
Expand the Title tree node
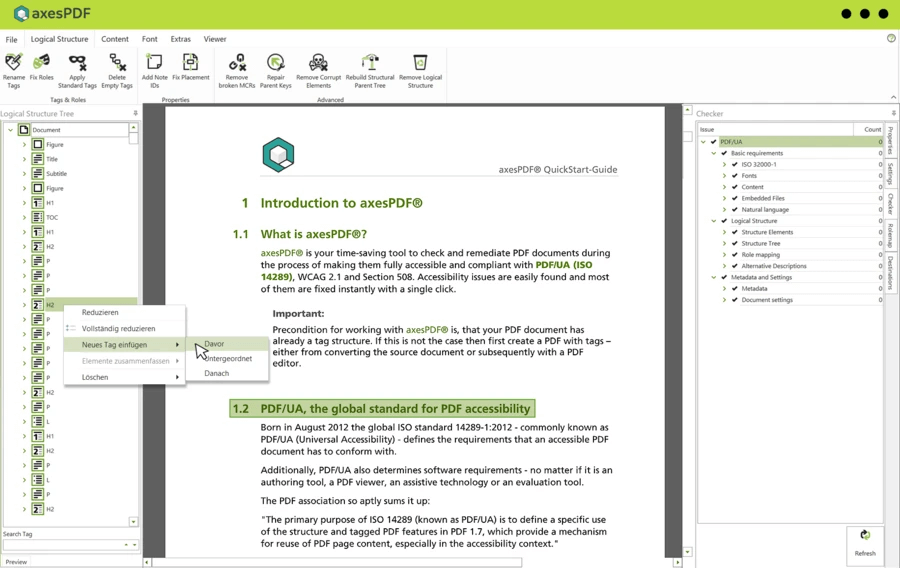pos(24,159)
